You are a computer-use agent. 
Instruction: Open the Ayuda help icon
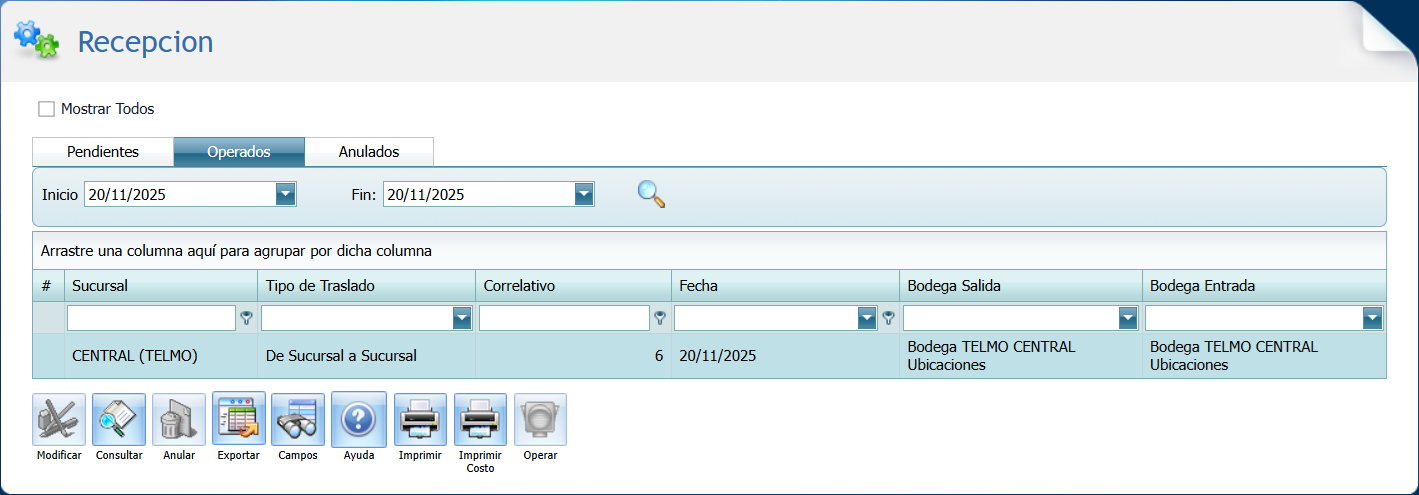click(x=359, y=419)
